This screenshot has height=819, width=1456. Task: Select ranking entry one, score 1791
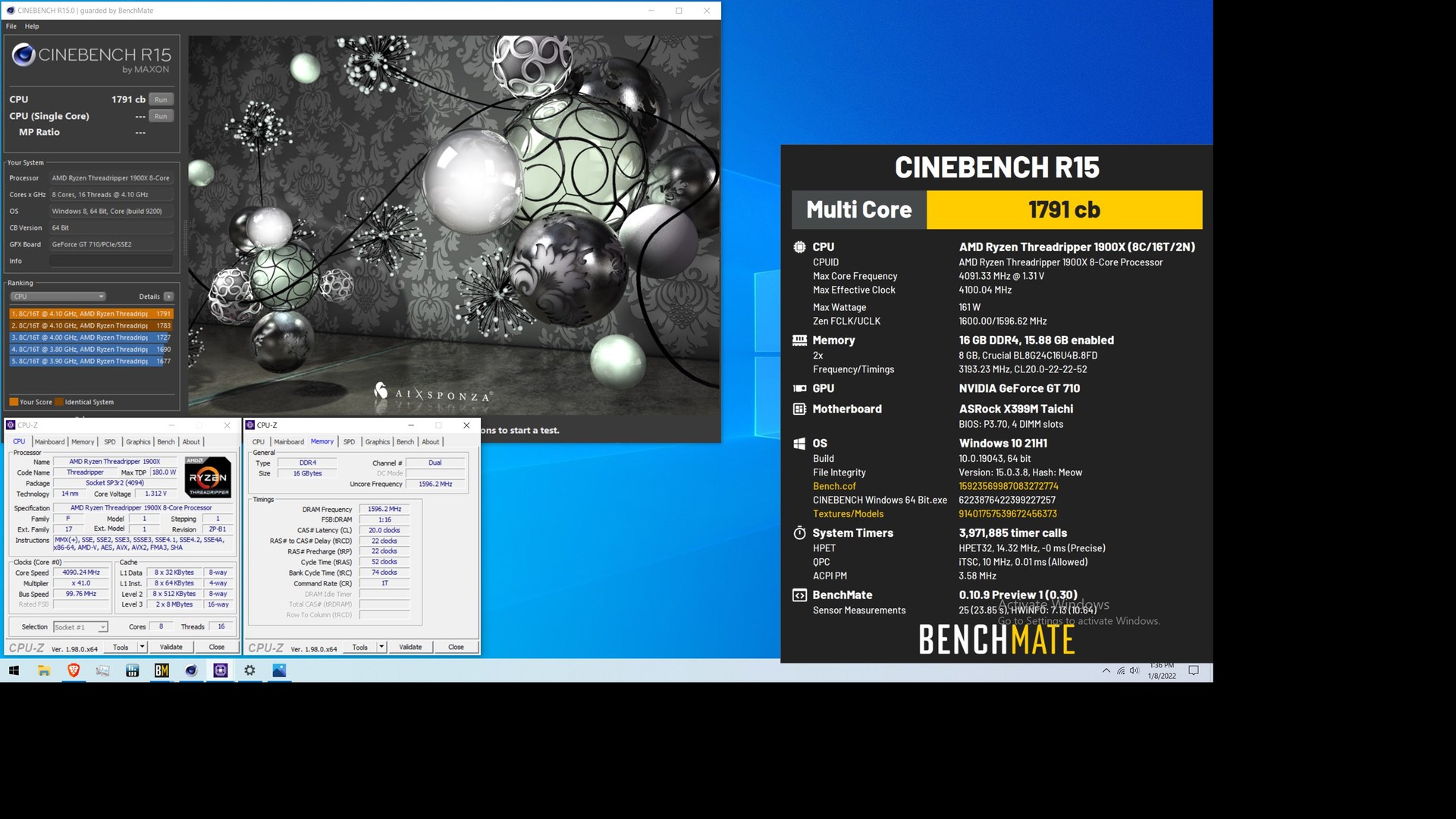click(91, 314)
